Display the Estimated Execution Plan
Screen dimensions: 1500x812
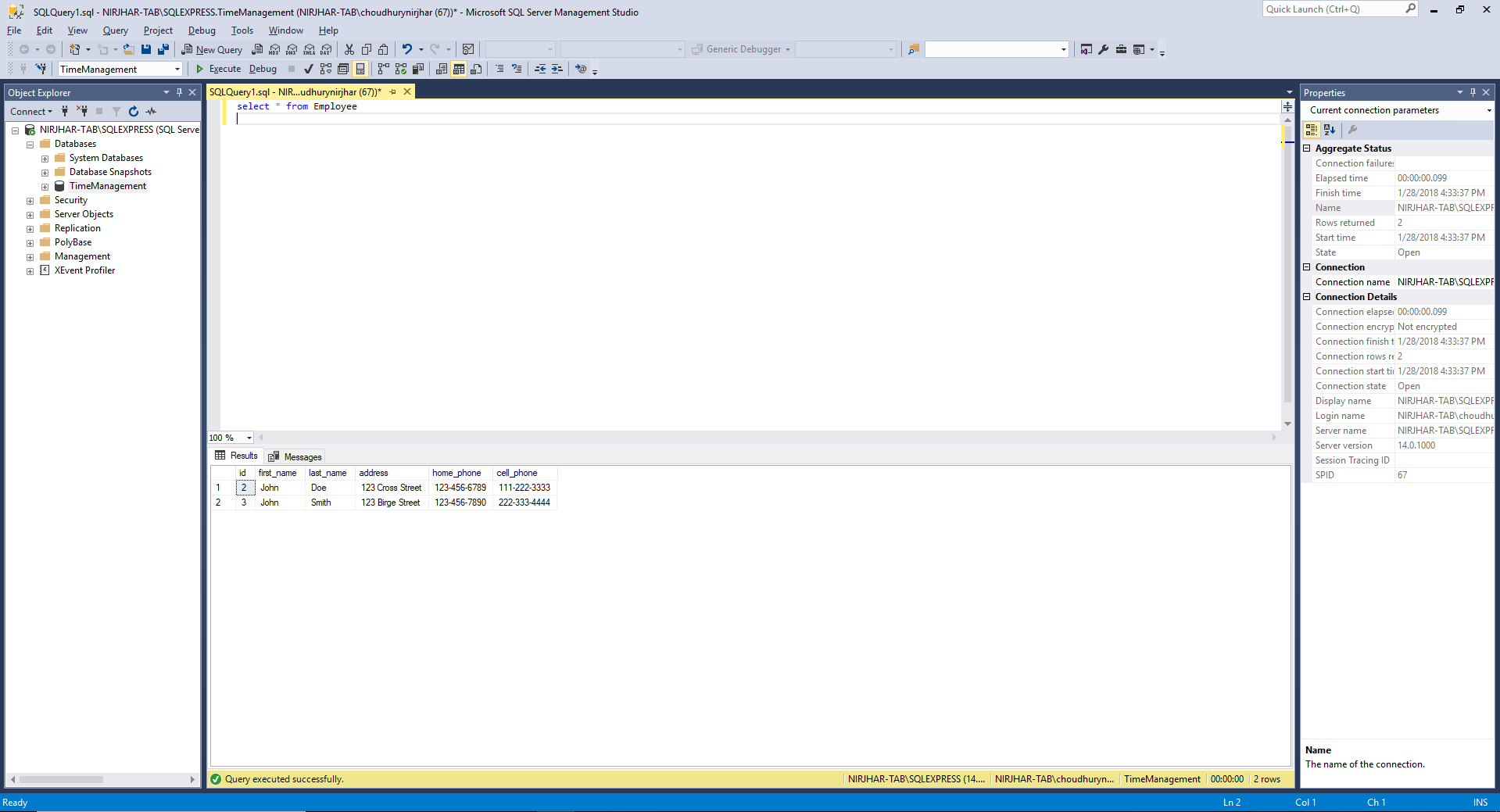point(326,69)
